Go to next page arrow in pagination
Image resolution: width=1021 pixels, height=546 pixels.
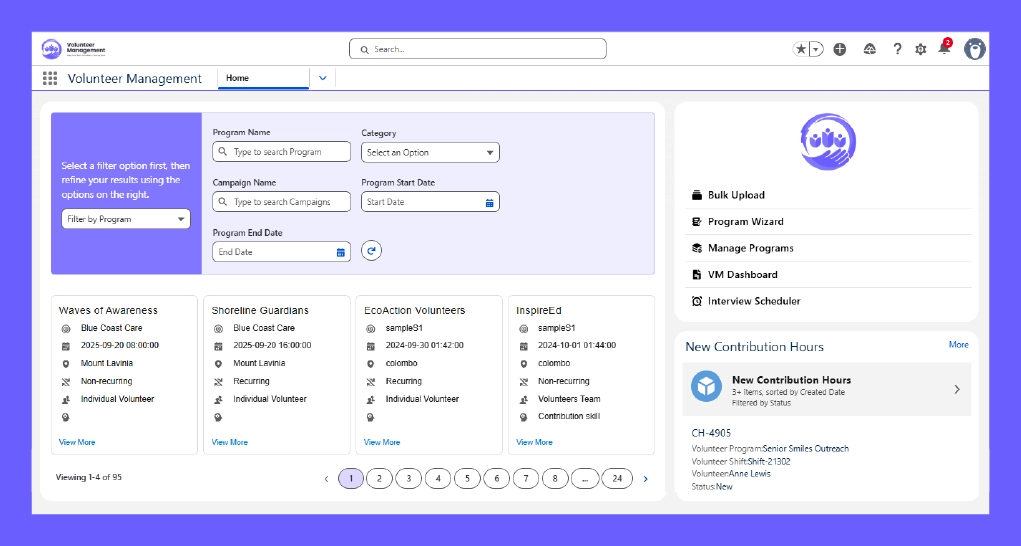(645, 479)
